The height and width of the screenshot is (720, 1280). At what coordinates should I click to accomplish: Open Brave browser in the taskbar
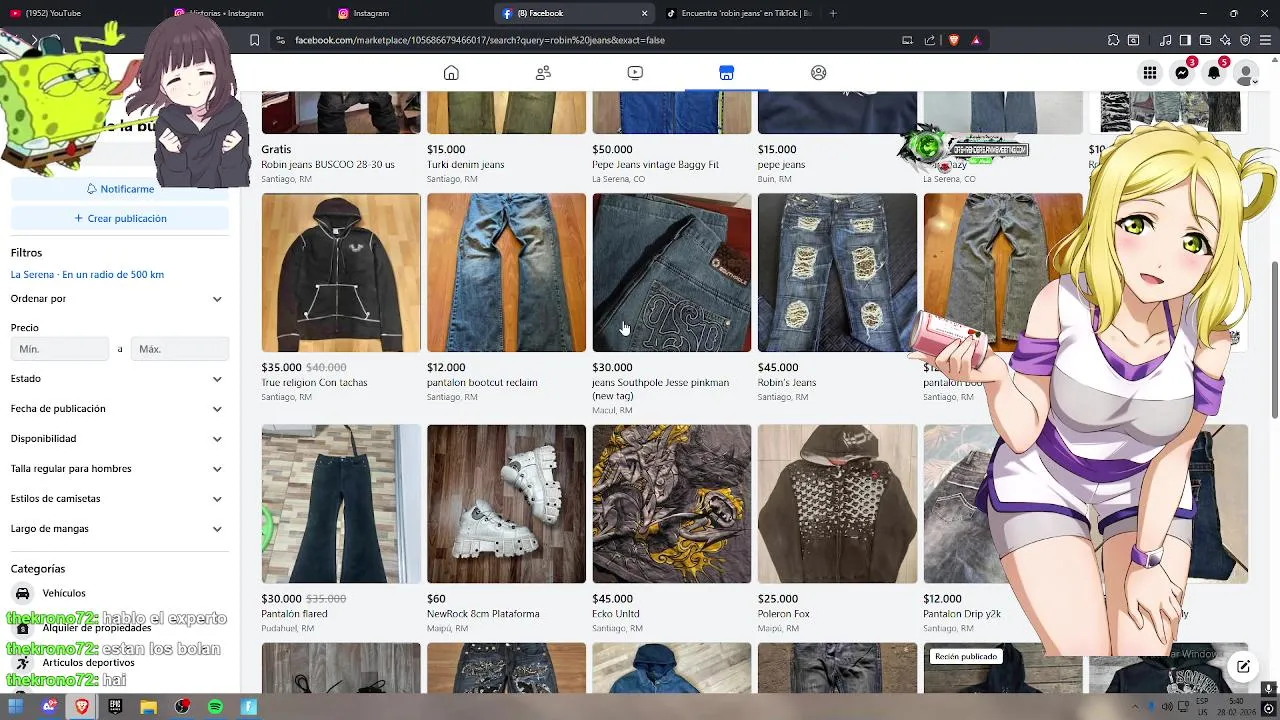pyautogui.click(x=82, y=707)
